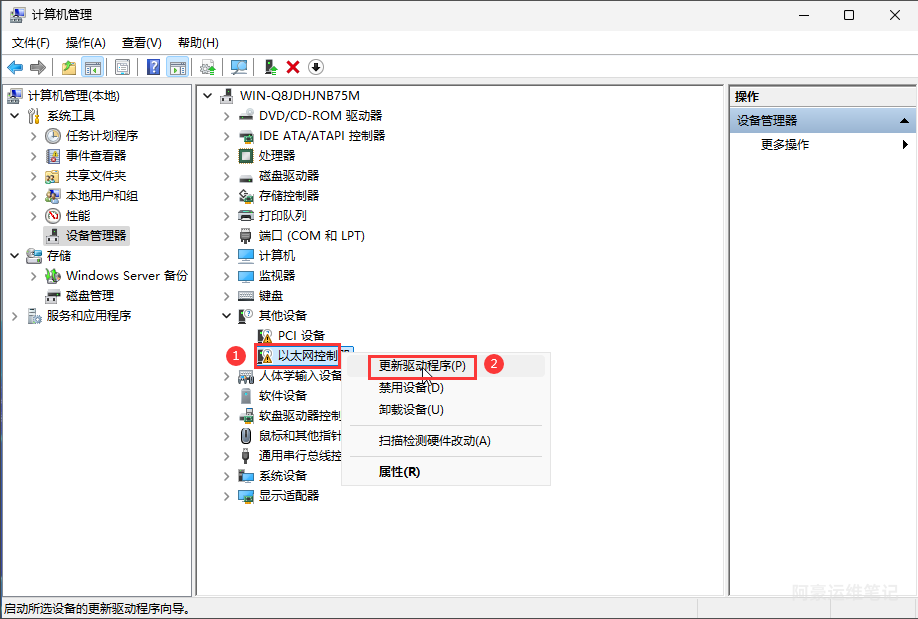Click the Help question mark toolbar icon
Screen dimensions: 918x619
153,67
